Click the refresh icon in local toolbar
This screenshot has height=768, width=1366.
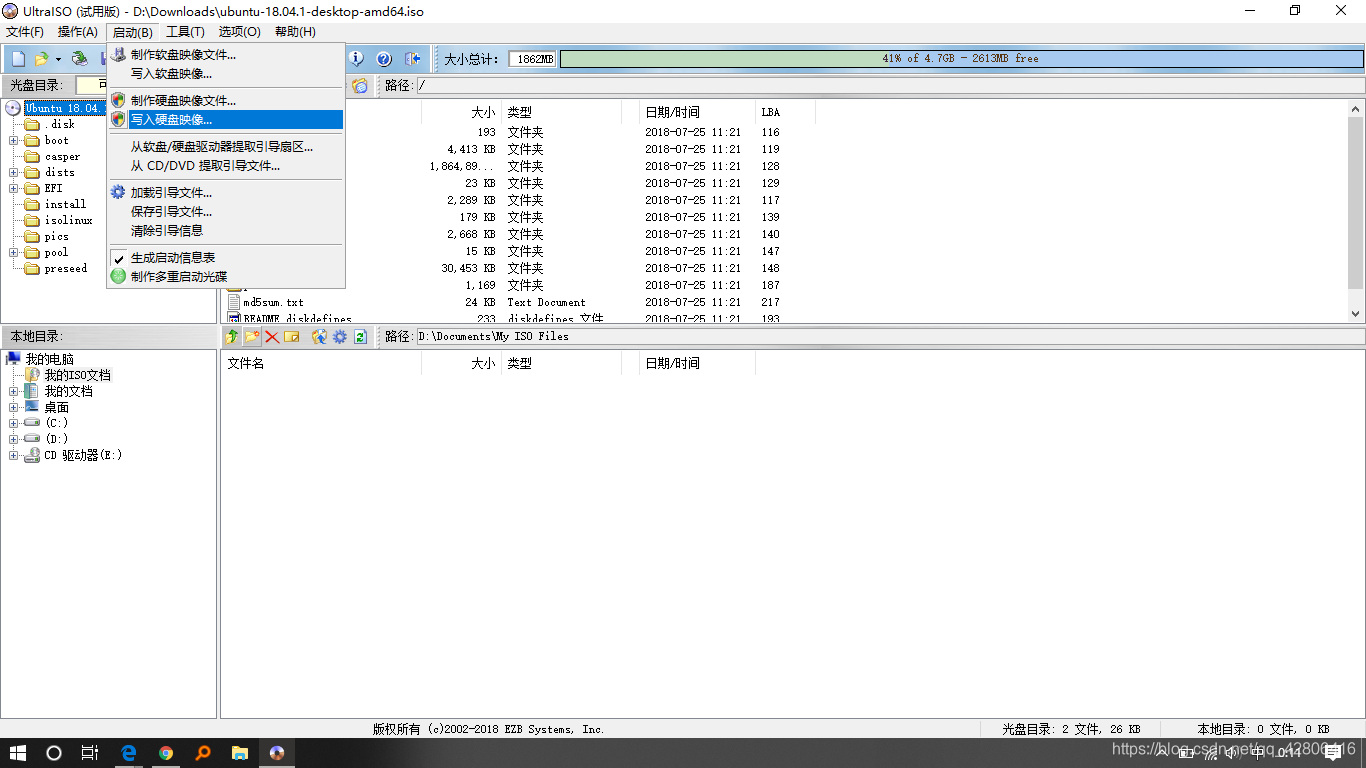(x=360, y=337)
